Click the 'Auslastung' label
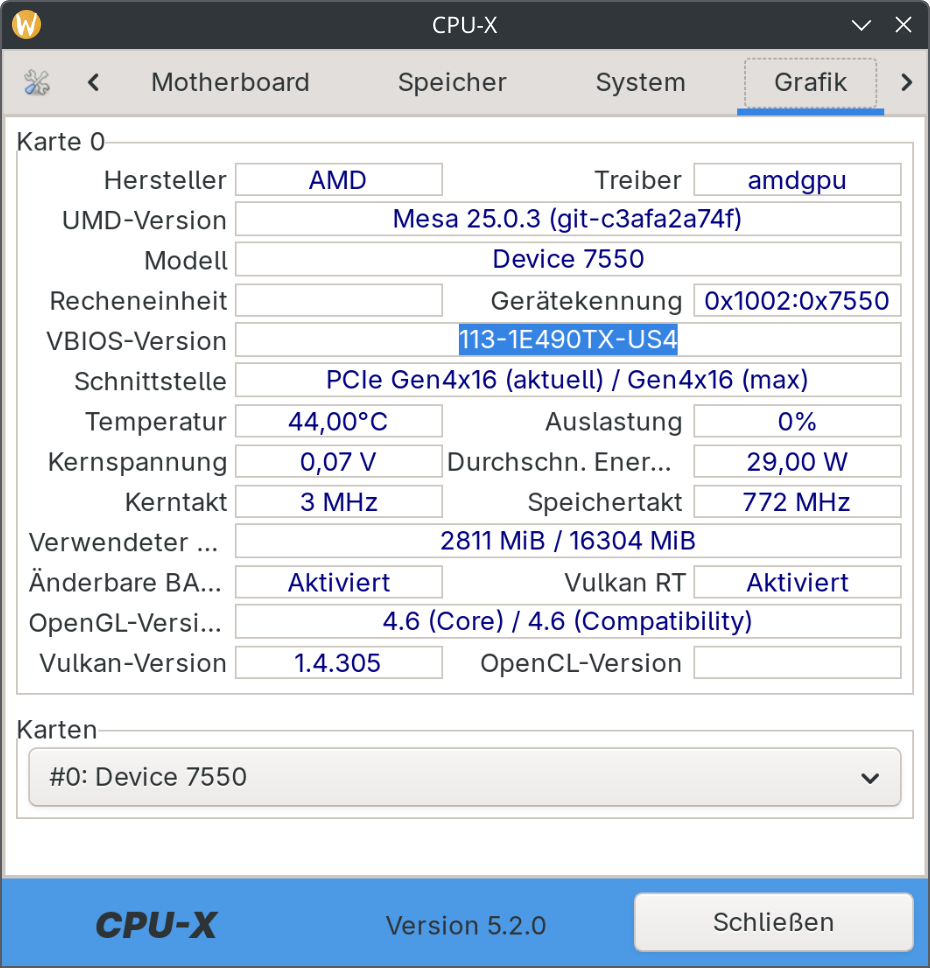The width and height of the screenshot is (930, 968). pyautogui.click(x=614, y=422)
